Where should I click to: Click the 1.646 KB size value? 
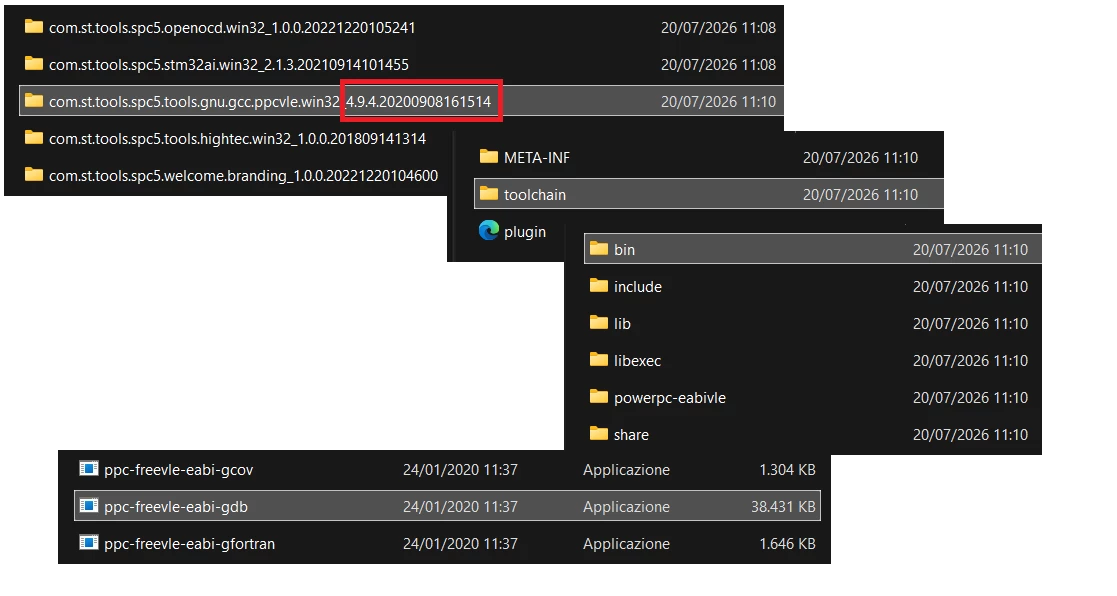click(x=787, y=544)
